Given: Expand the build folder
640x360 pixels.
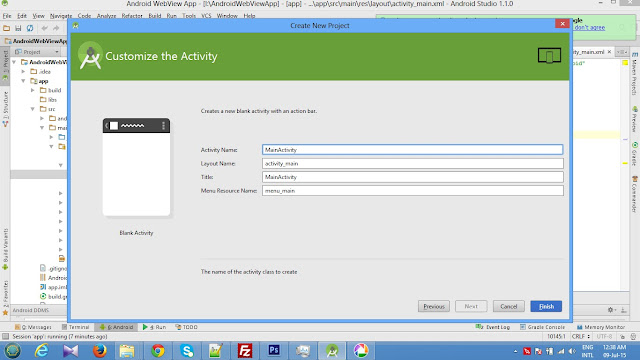Looking at the screenshot, I should [x=33, y=90].
